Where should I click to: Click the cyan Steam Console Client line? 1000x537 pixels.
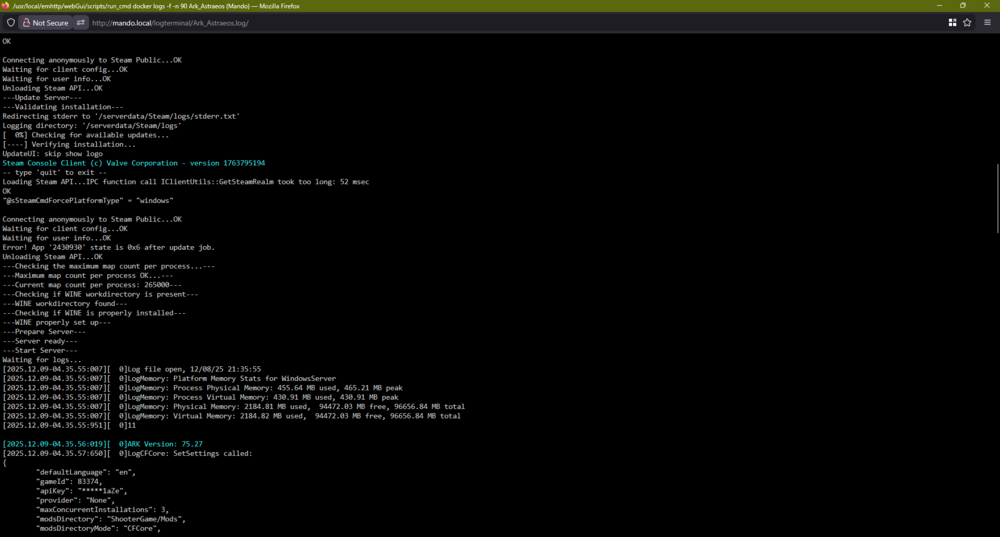click(133, 163)
